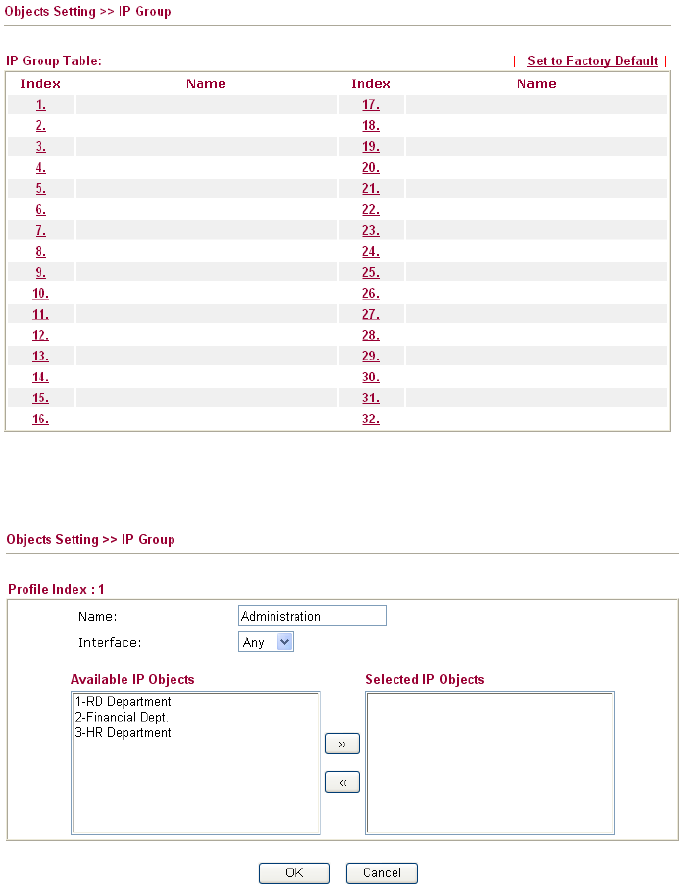Image resolution: width=690 pixels, height=893 pixels.
Task: Open IP group index 1
Action: (41, 104)
